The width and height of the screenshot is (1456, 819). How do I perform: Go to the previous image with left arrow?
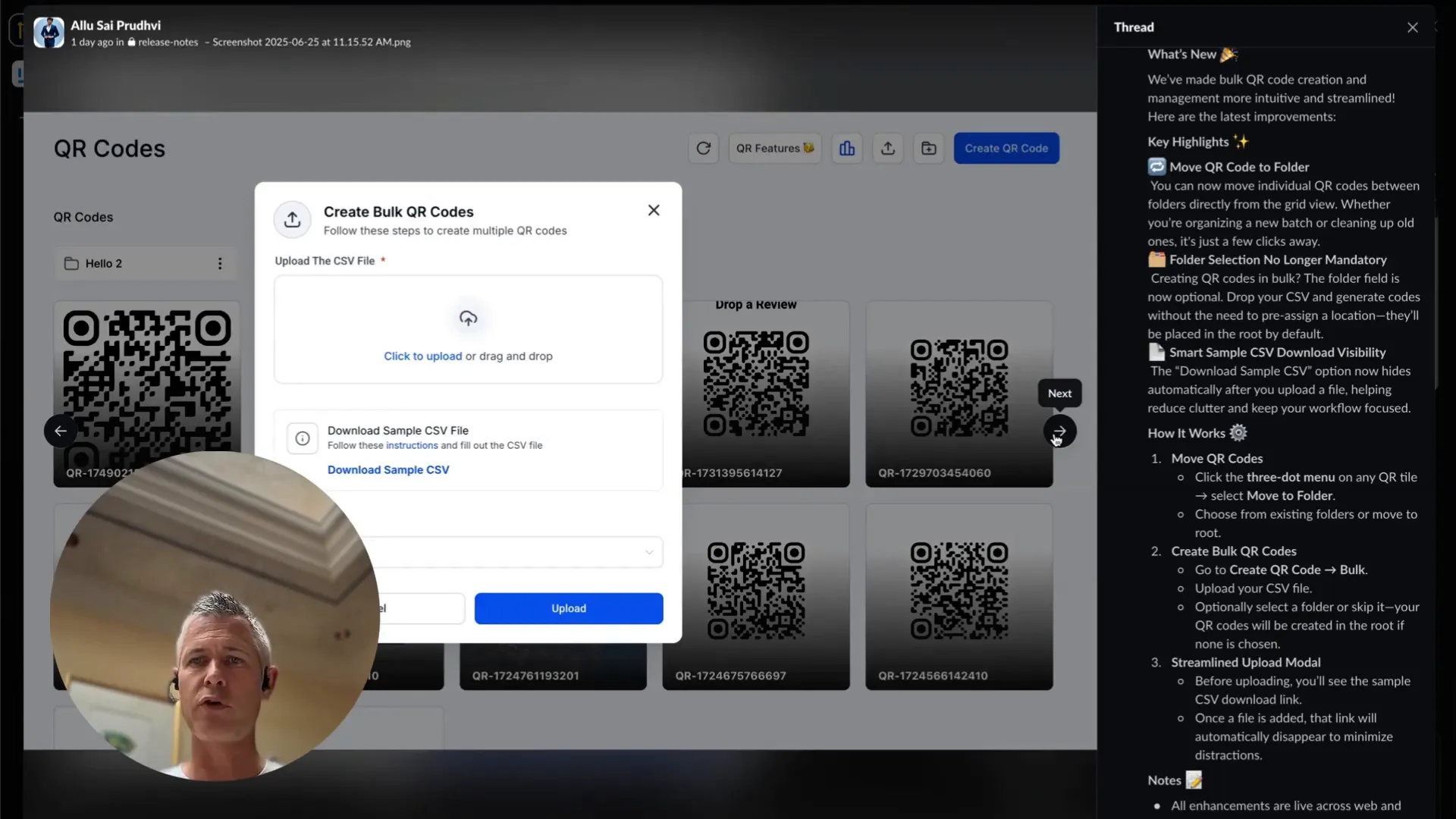(x=61, y=431)
